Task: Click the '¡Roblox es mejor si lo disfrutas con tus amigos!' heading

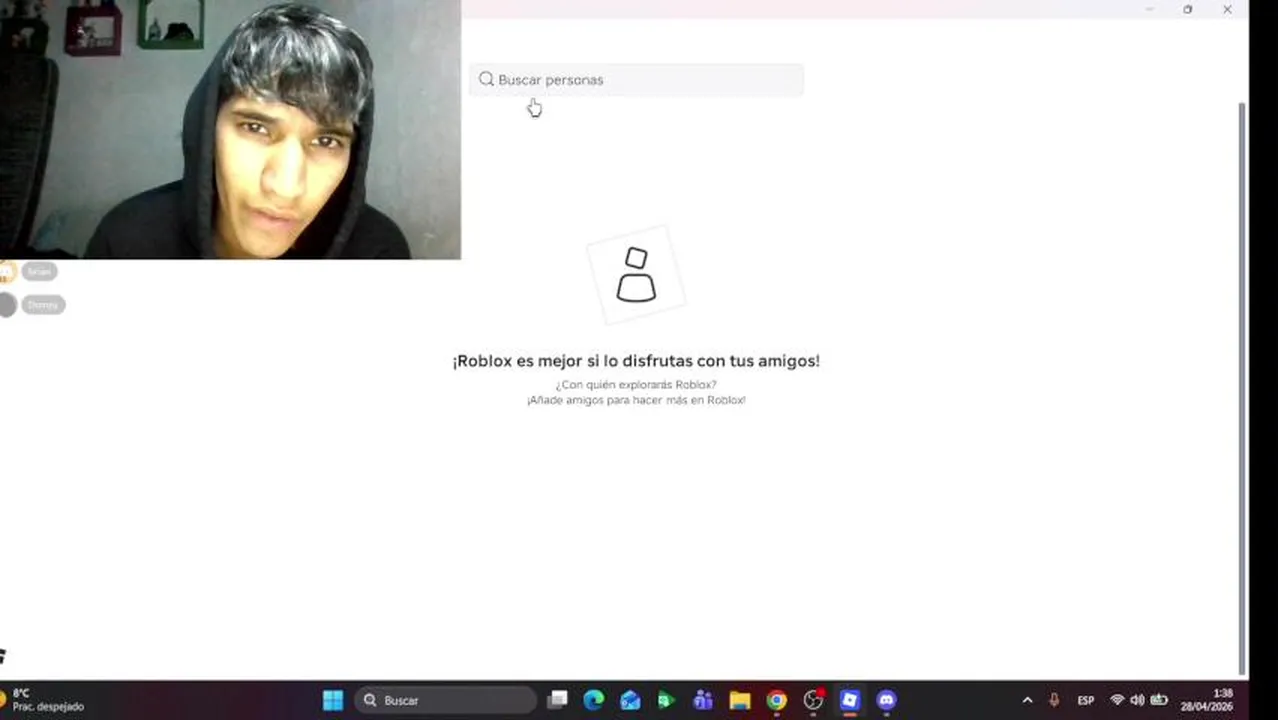Action: [x=636, y=361]
